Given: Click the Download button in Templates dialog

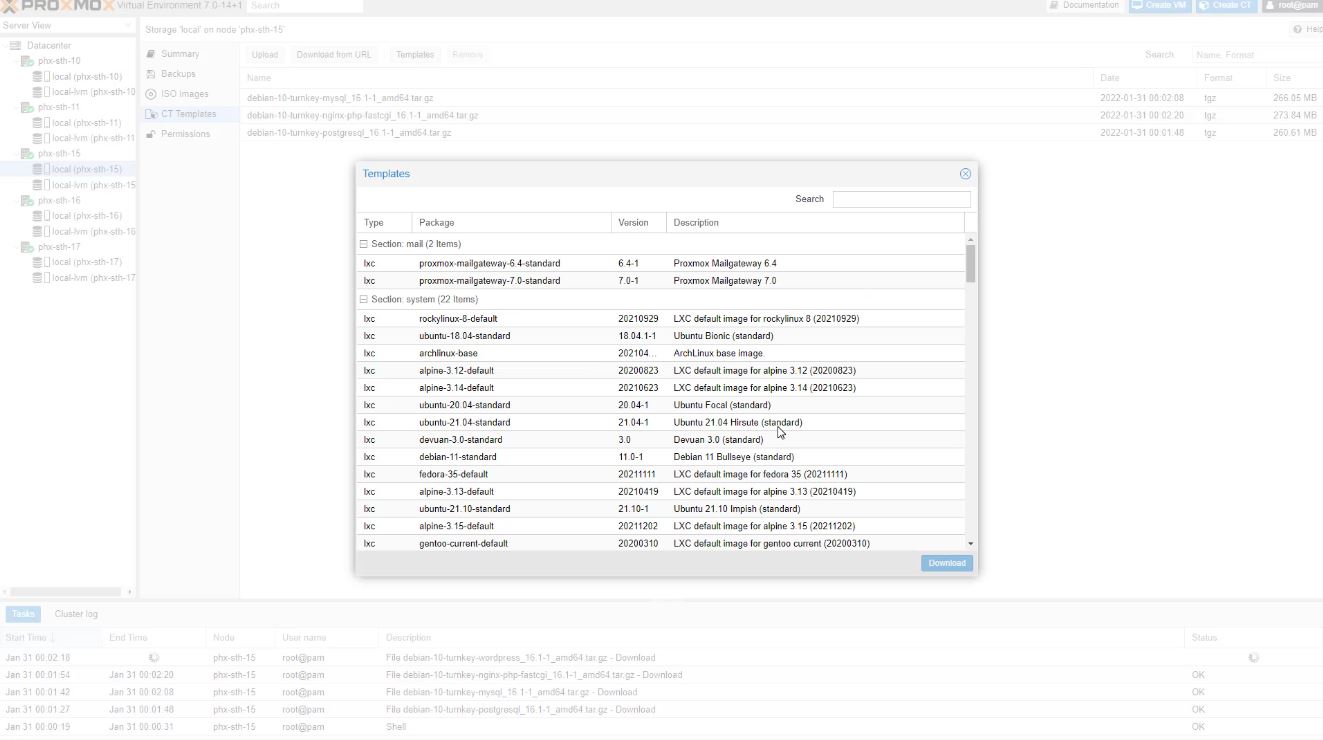Looking at the screenshot, I should pos(946,563).
